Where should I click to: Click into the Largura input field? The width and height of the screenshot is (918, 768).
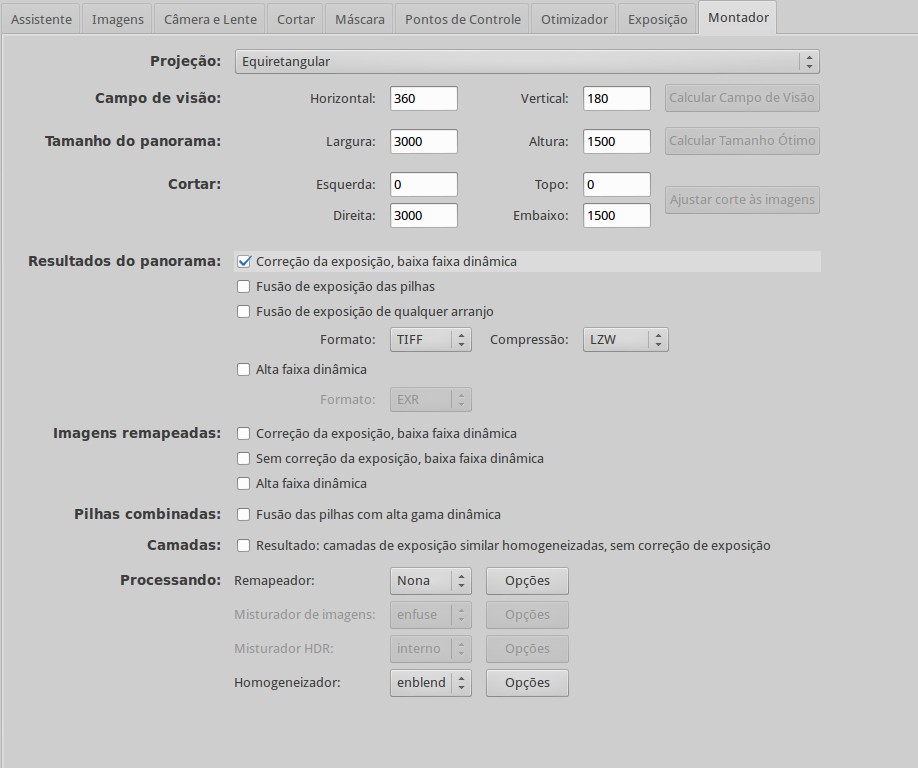pyautogui.click(x=424, y=142)
